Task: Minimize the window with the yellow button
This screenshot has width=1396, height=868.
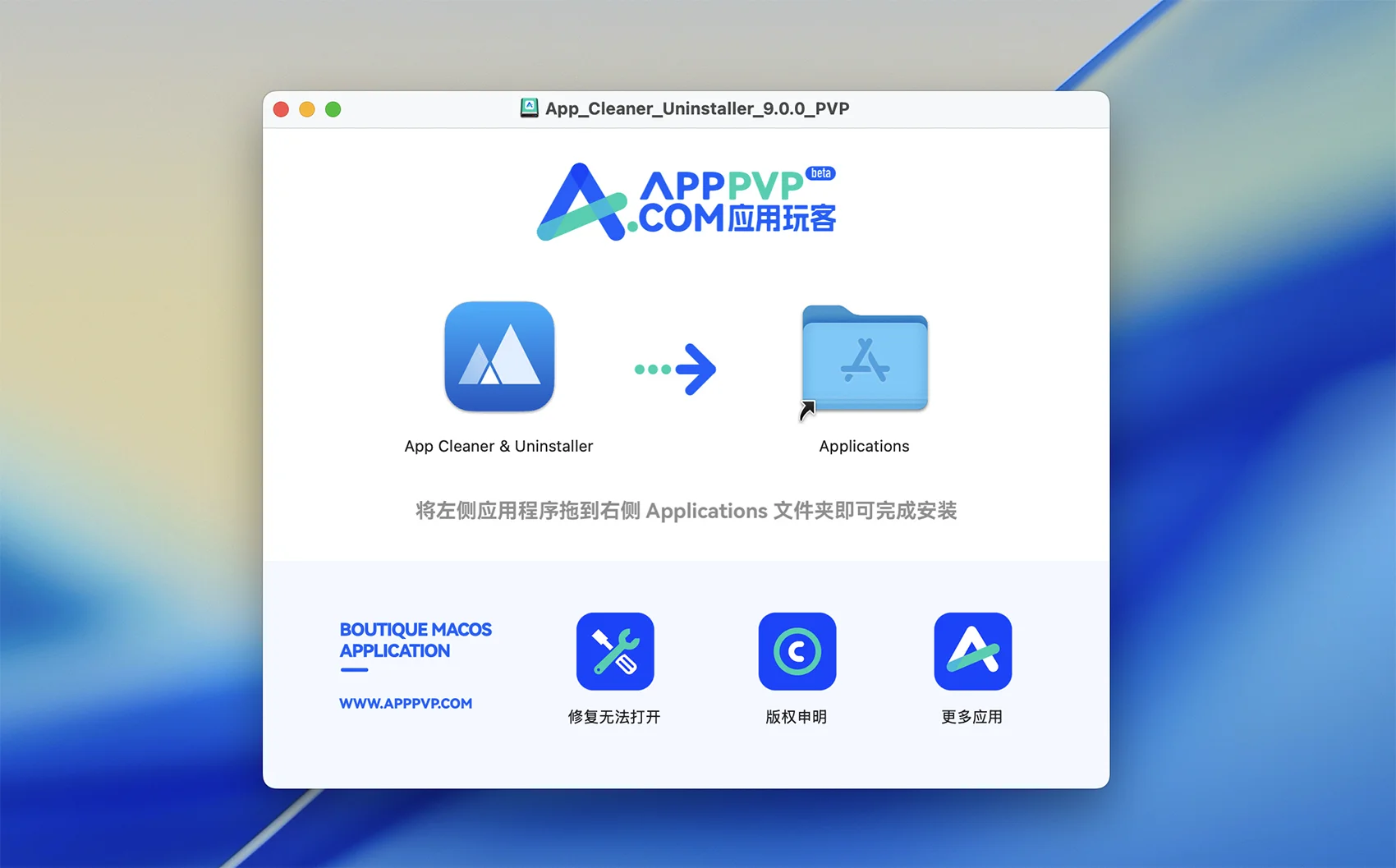Action: (x=307, y=109)
